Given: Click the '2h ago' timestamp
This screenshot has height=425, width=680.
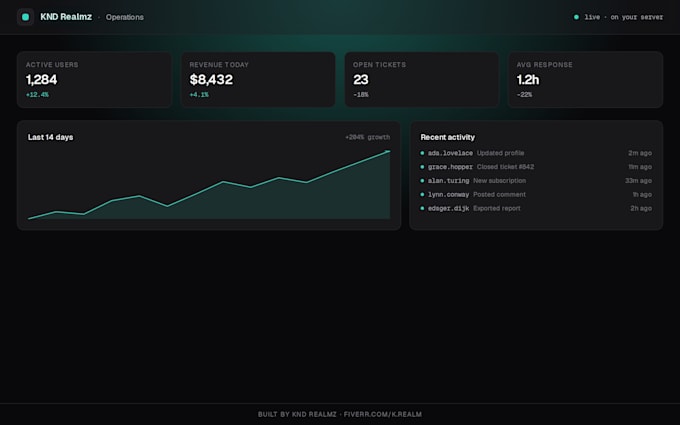Looking at the screenshot, I should (x=641, y=209).
